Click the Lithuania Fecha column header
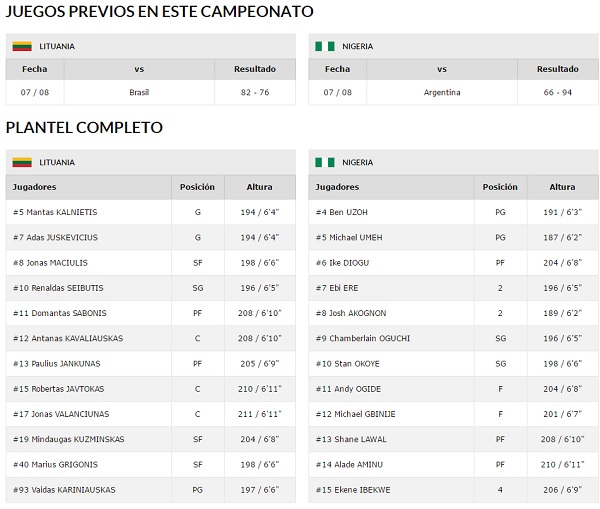600x509 pixels. pos(35,69)
